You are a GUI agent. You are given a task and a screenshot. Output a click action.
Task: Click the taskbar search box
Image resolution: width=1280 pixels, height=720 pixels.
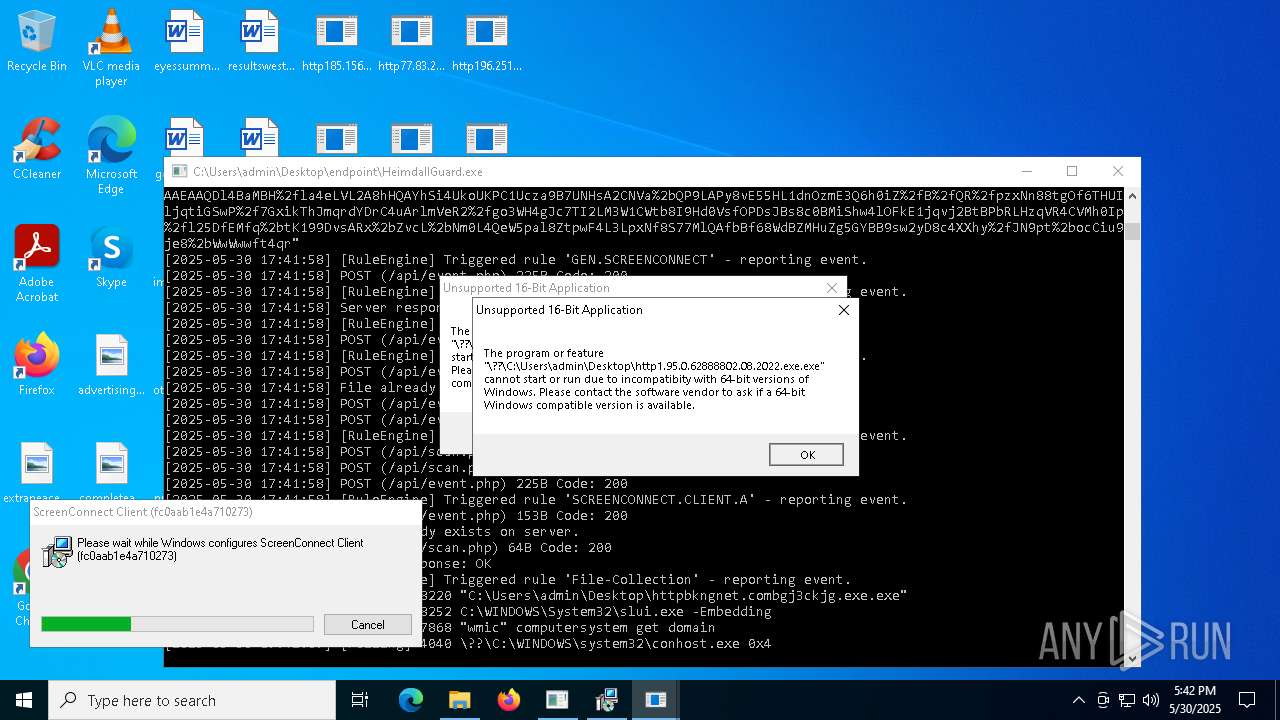click(x=192, y=700)
